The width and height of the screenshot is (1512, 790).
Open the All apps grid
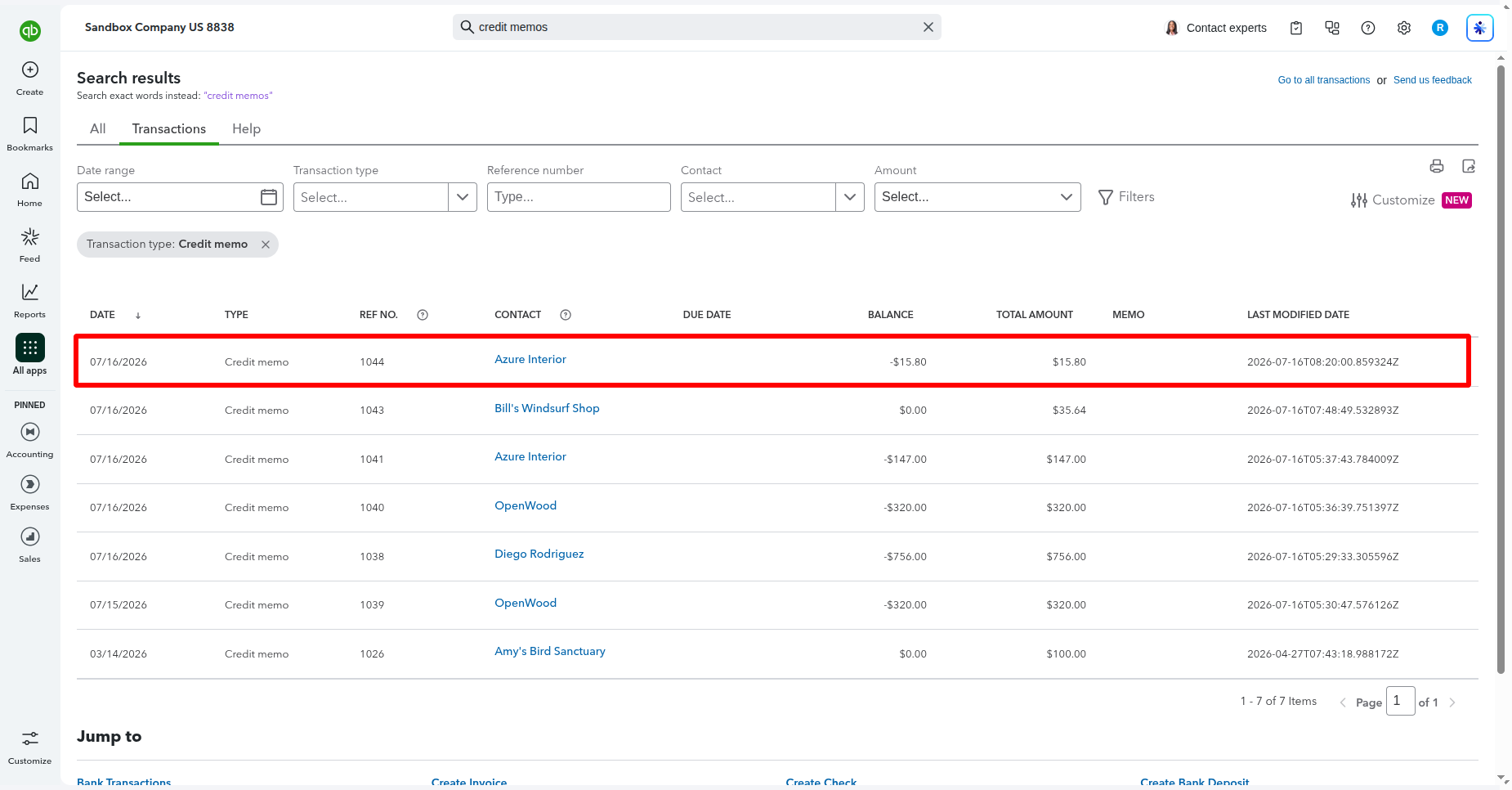click(30, 354)
